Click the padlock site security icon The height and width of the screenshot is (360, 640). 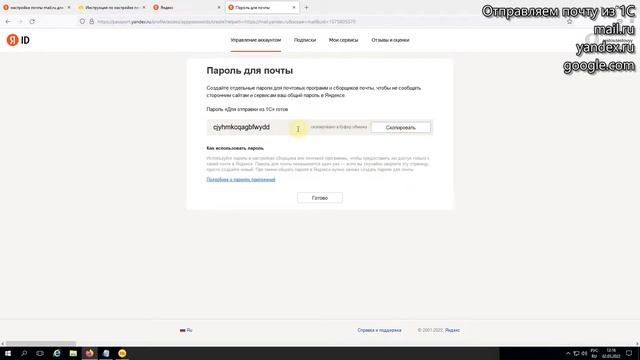point(91,22)
